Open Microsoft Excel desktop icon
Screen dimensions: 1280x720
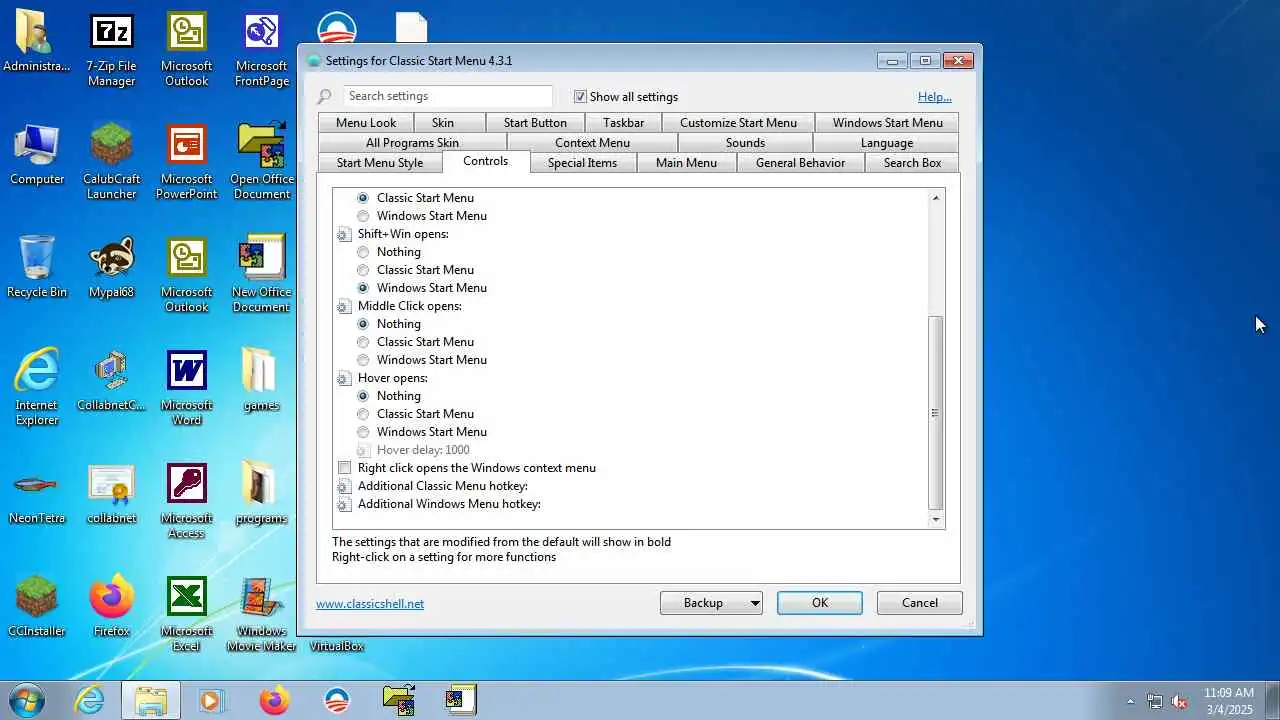pyautogui.click(x=186, y=614)
